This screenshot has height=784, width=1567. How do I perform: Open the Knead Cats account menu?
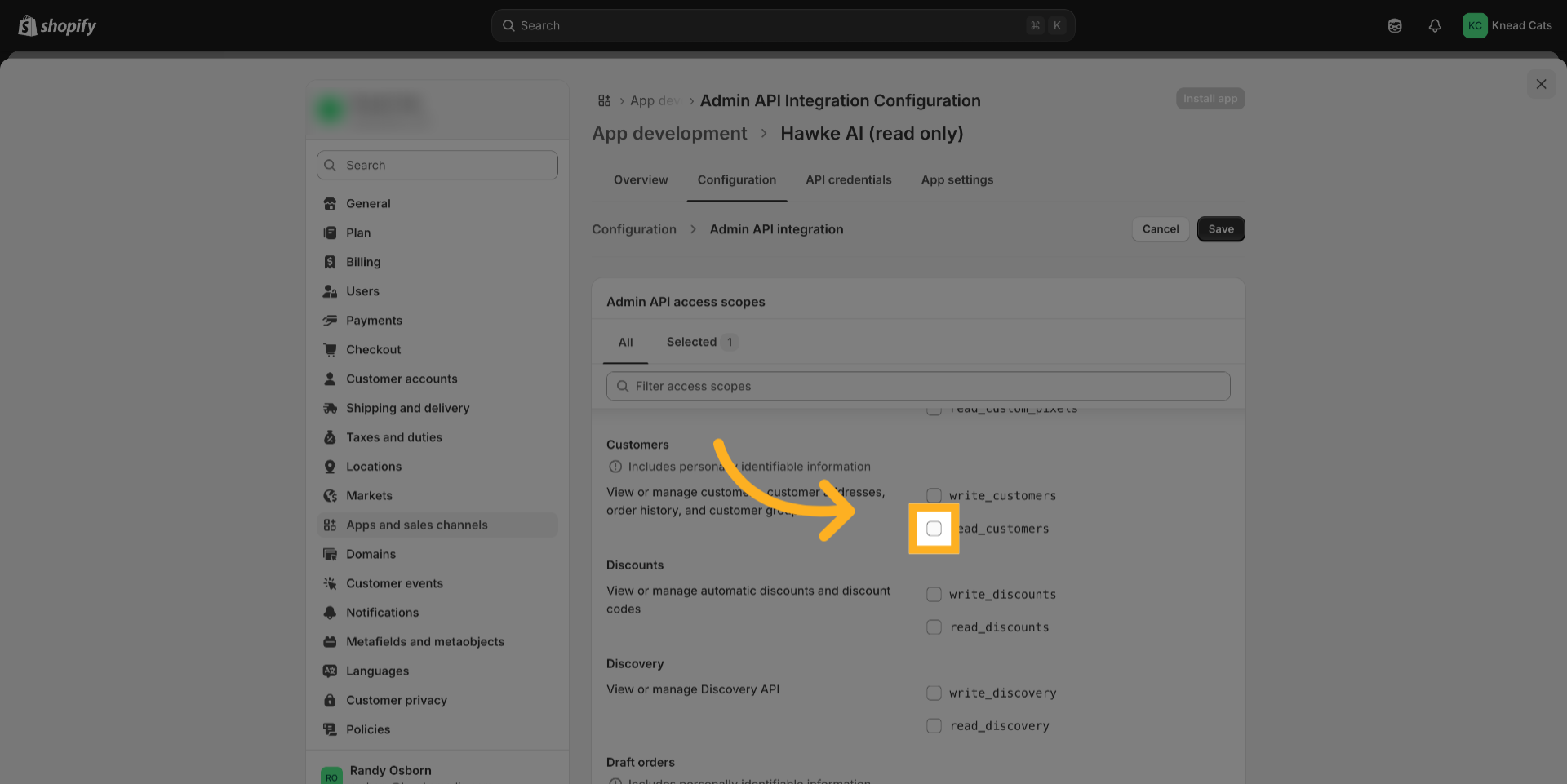click(1507, 26)
